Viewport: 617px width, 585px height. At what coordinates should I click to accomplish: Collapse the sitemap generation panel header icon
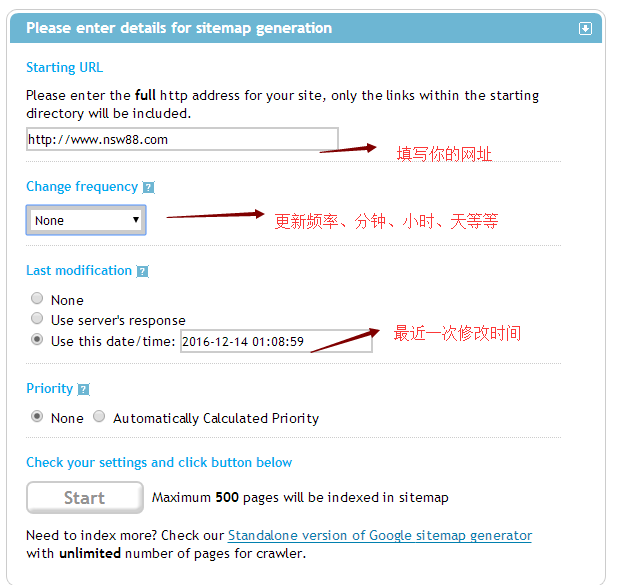585,29
